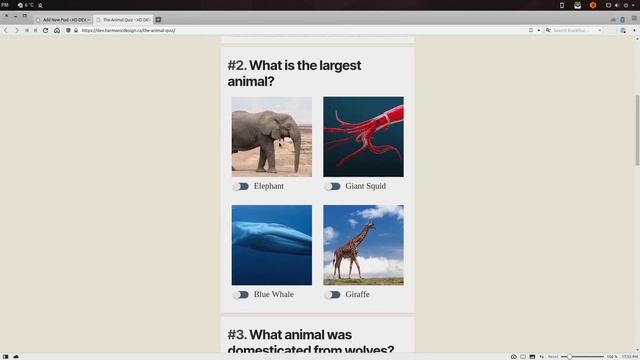Toggle the Elephant answer switch
640x360 pixels.
[241, 186]
